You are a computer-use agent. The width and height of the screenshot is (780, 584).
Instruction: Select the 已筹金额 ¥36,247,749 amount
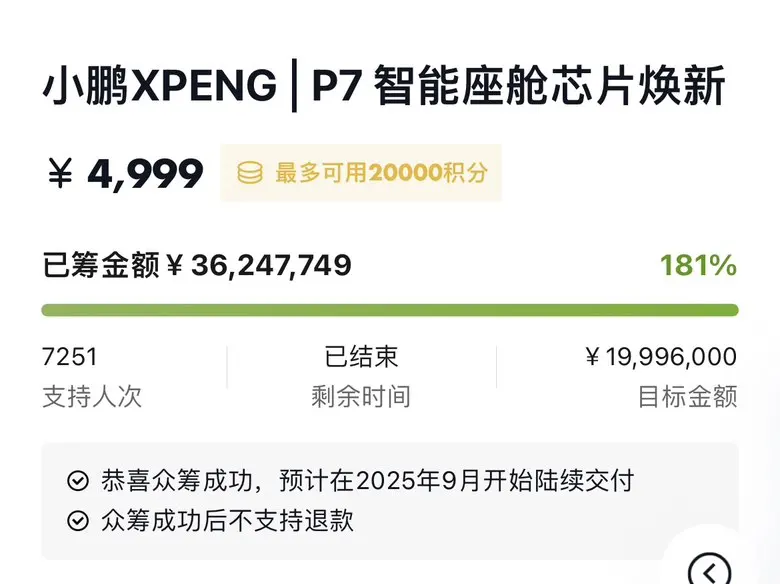coord(197,265)
